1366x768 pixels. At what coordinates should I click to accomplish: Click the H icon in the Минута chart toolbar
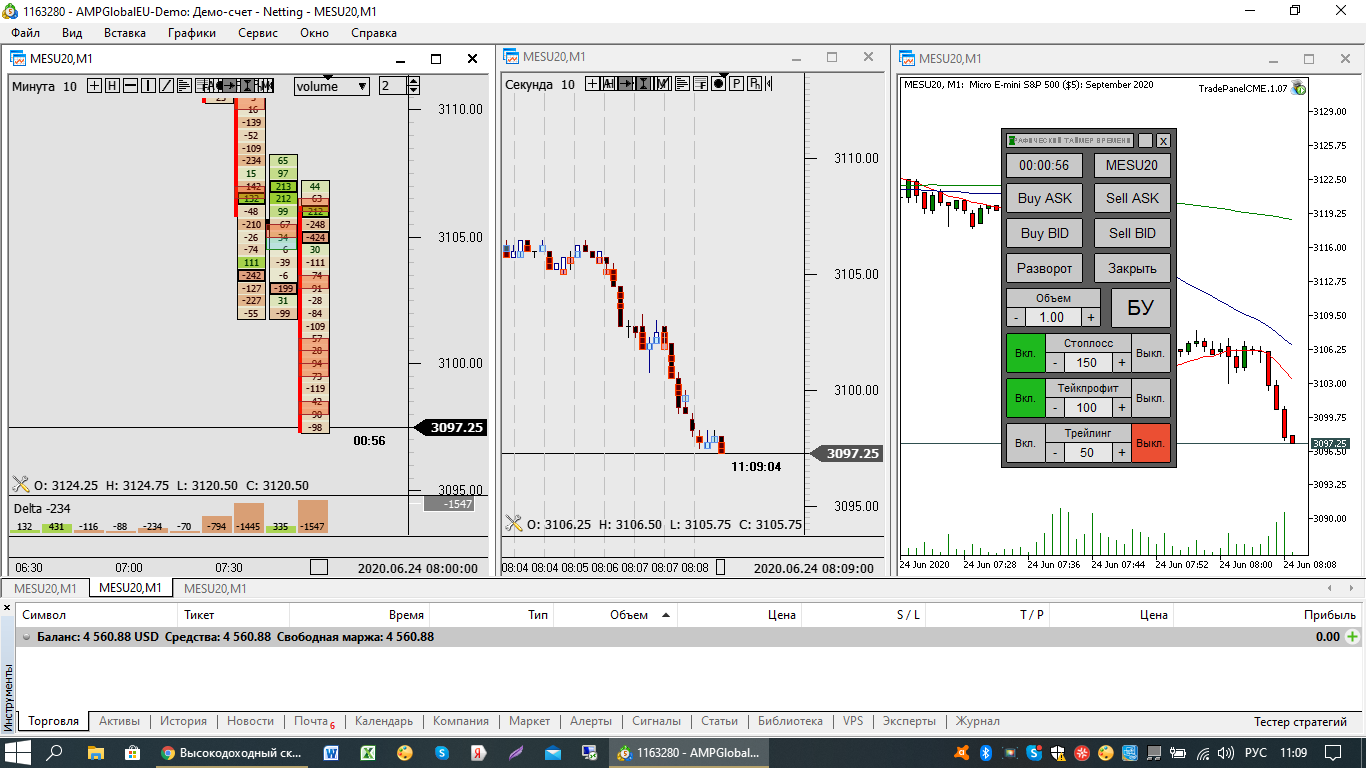pyautogui.click(x=112, y=86)
